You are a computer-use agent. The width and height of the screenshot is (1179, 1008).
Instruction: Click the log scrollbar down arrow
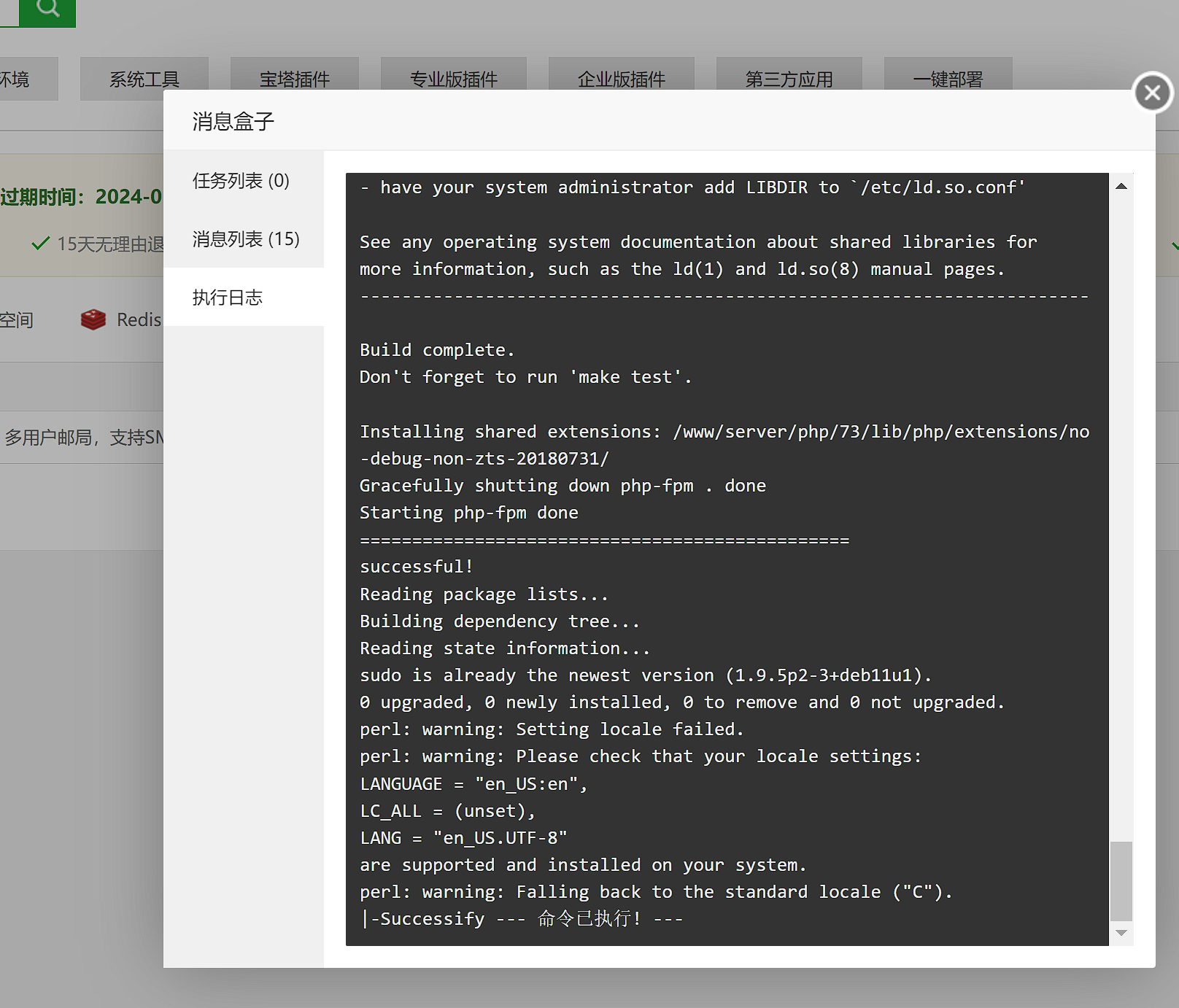click(x=1121, y=933)
